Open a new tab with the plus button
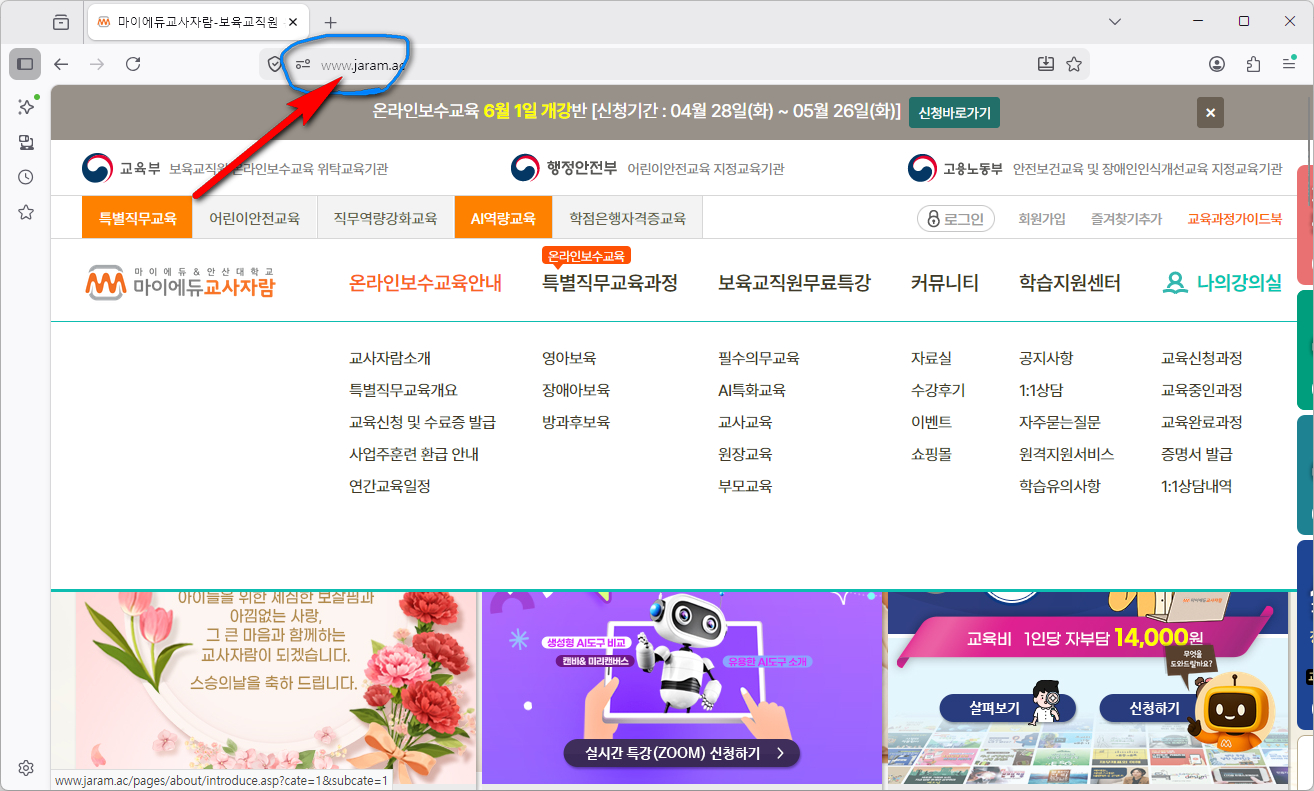Image resolution: width=1314 pixels, height=791 pixels. point(331,22)
